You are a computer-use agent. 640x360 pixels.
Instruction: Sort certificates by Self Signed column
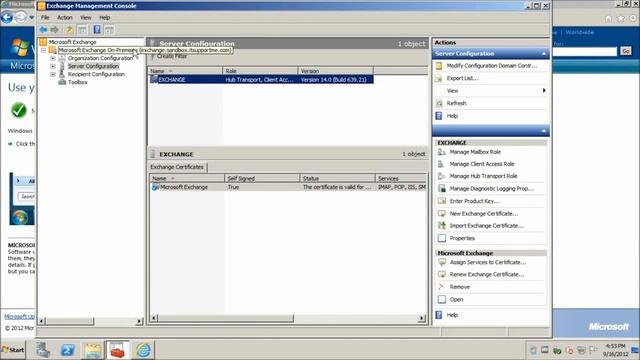[262, 179]
